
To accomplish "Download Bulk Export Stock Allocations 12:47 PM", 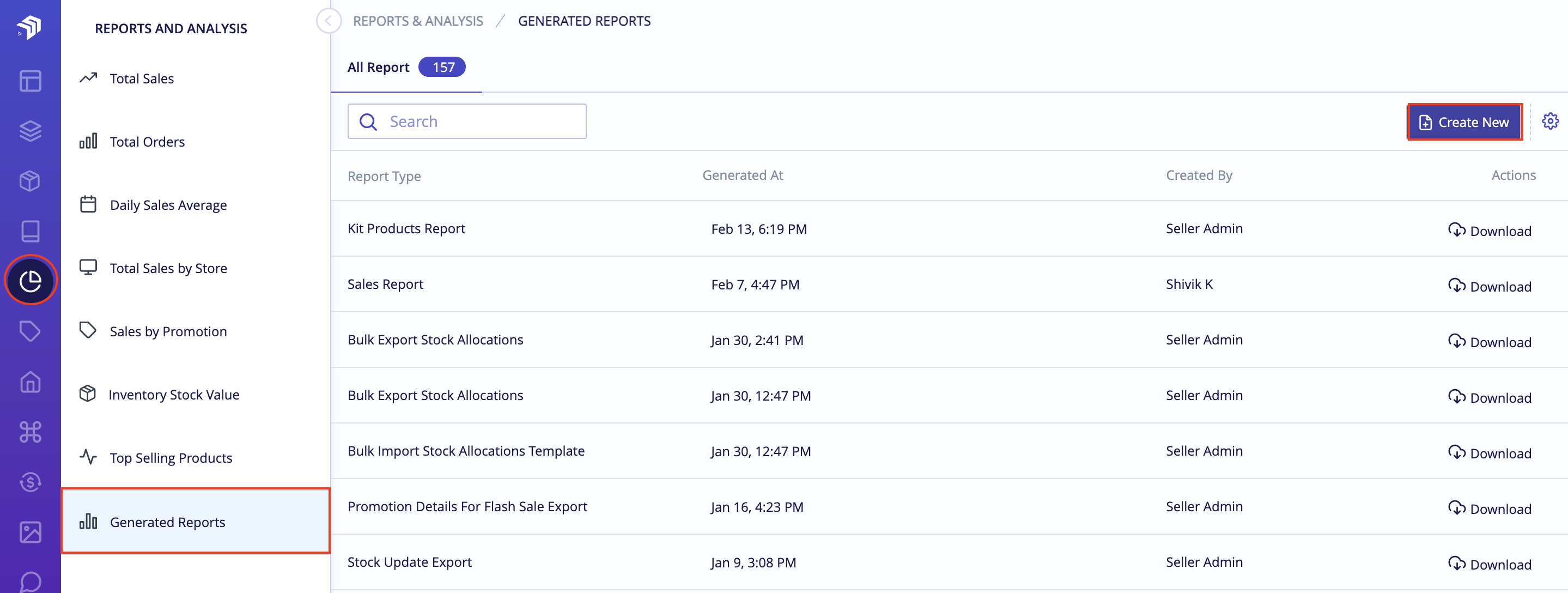I will coord(1490,397).
